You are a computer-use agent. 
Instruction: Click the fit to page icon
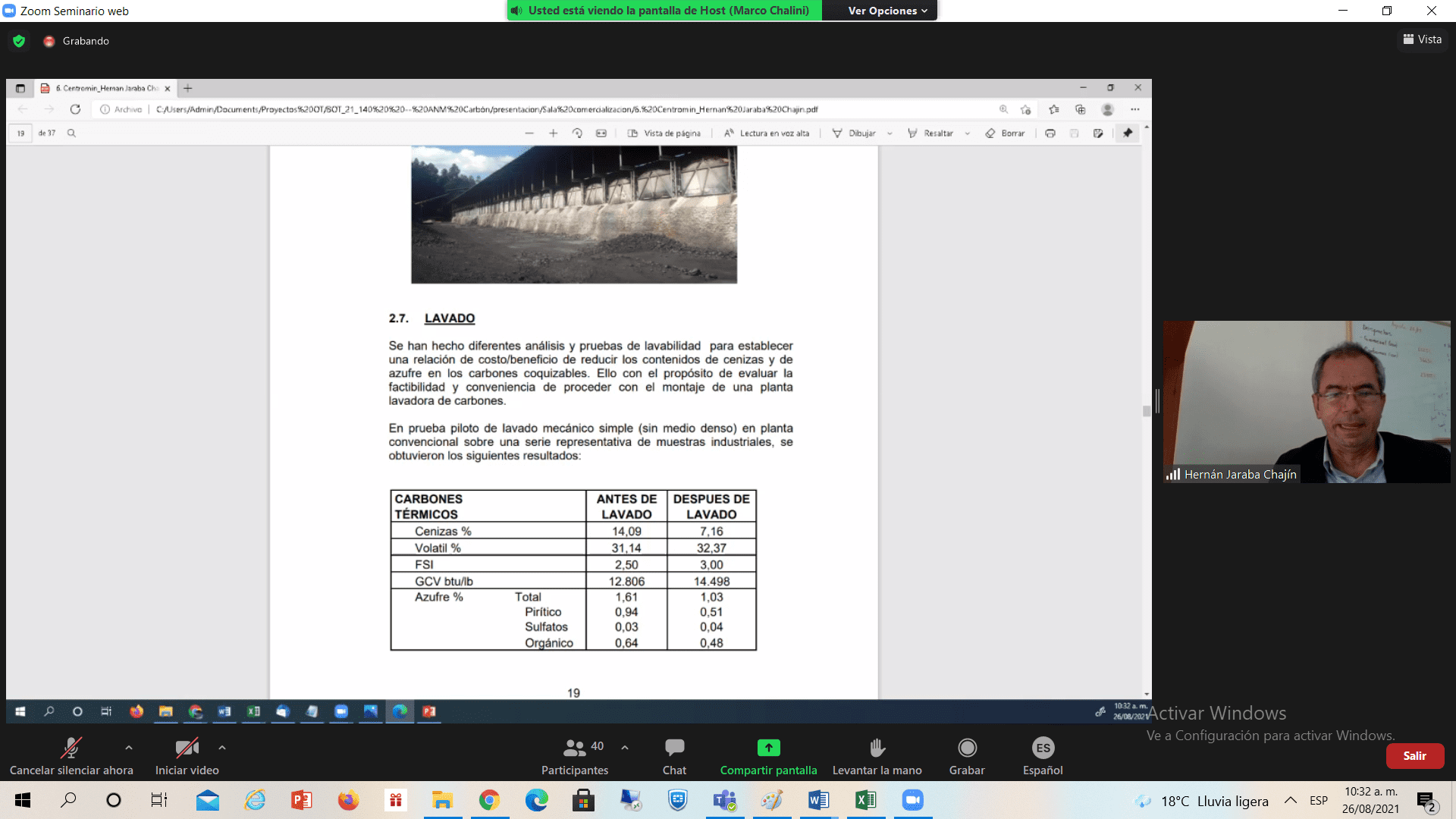tap(601, 133)
